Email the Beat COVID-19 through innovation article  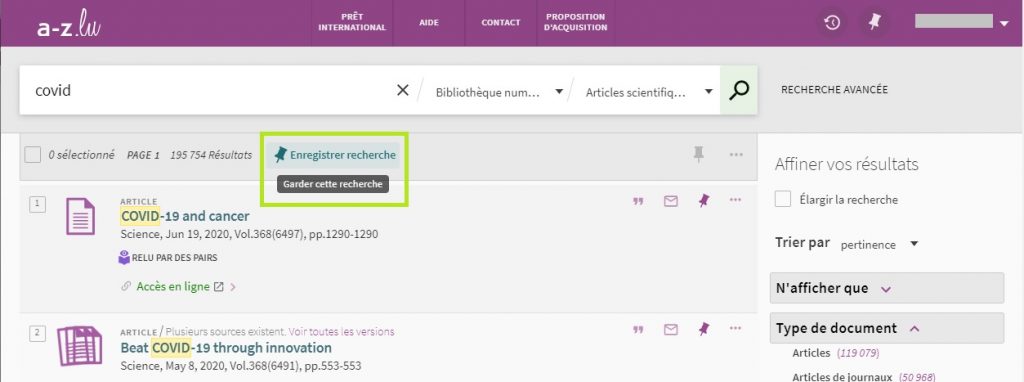[x=671, y=330]
